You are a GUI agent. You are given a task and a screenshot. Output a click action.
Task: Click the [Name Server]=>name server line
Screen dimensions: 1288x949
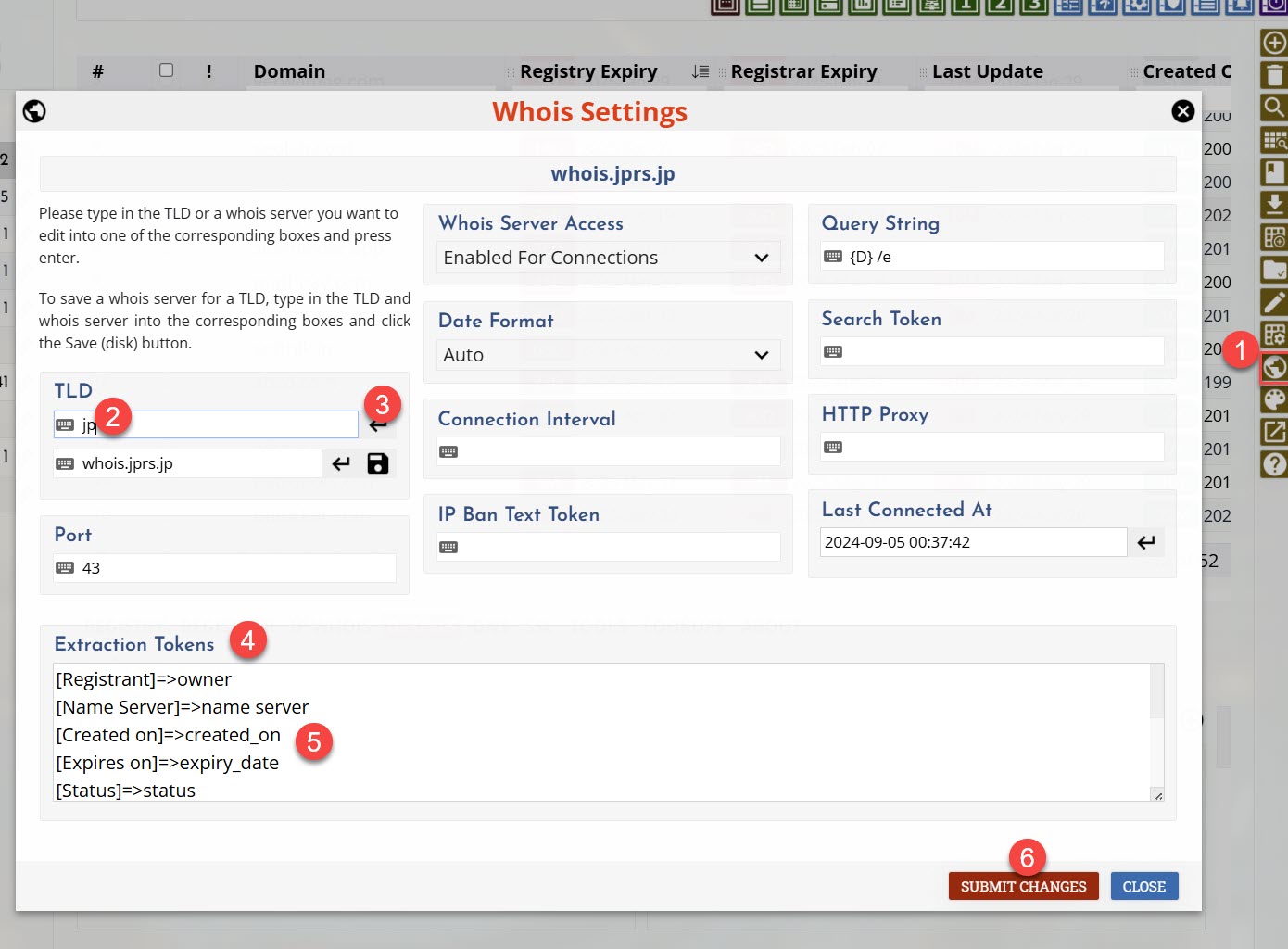pyautogui.click(x=183, y=707)
